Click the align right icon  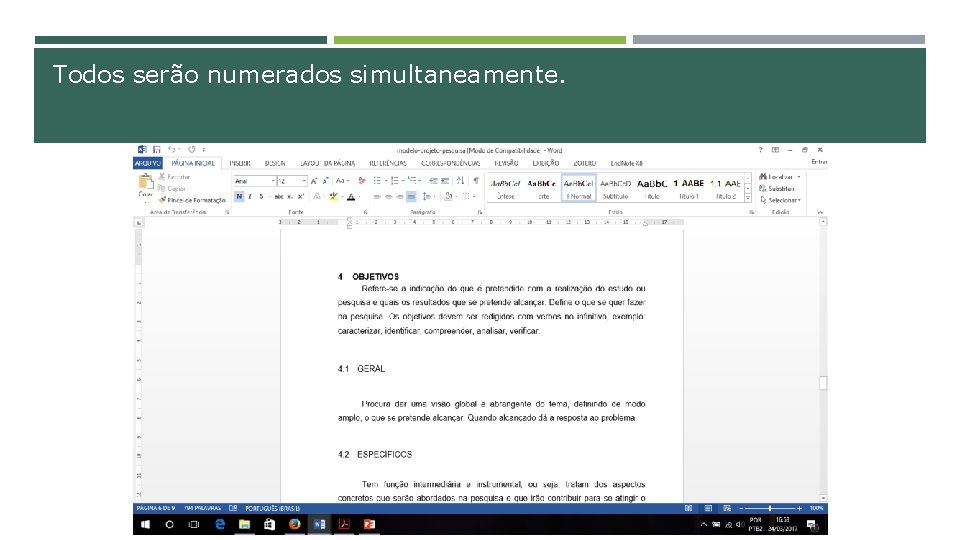tap(400, 197)
